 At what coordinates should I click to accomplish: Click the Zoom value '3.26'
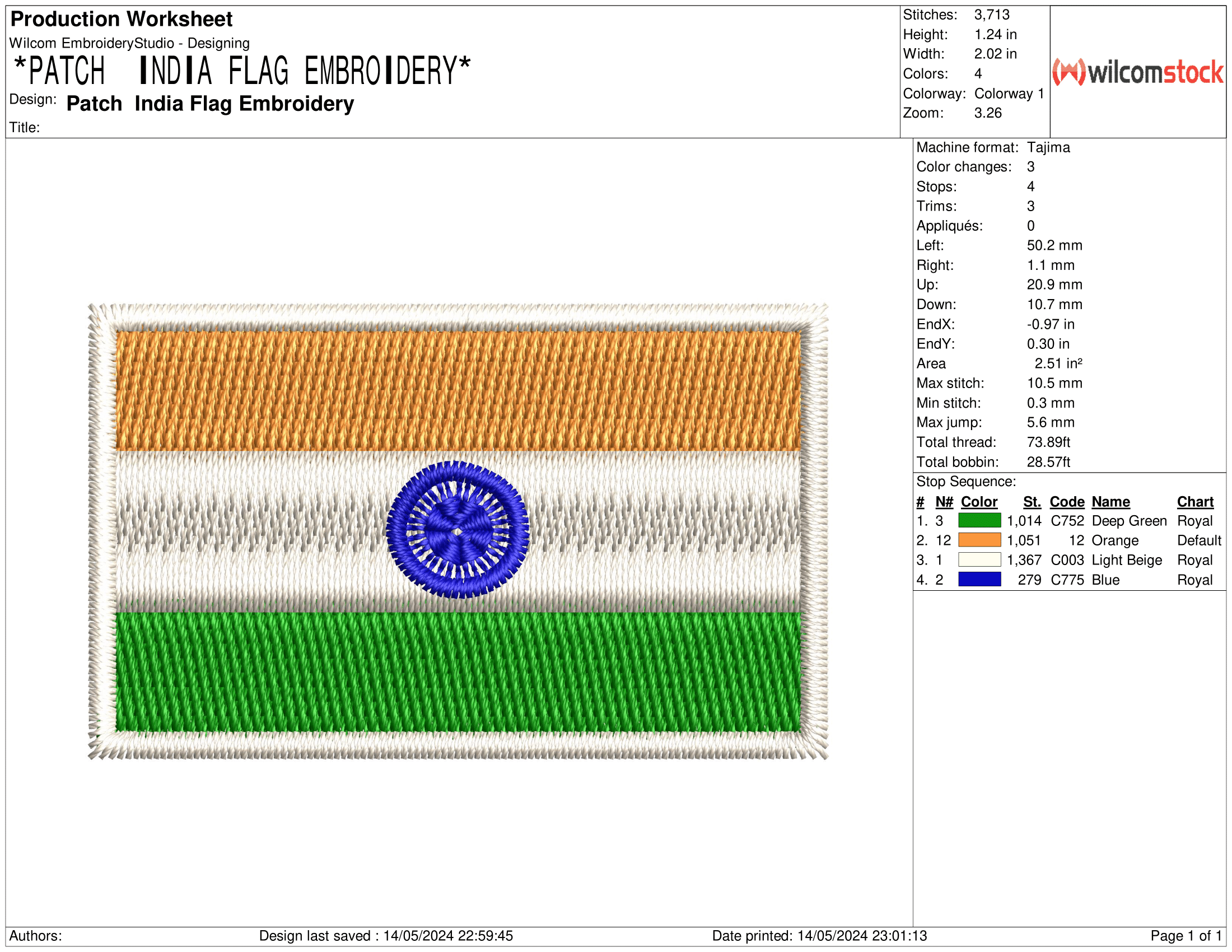[988, 113]
